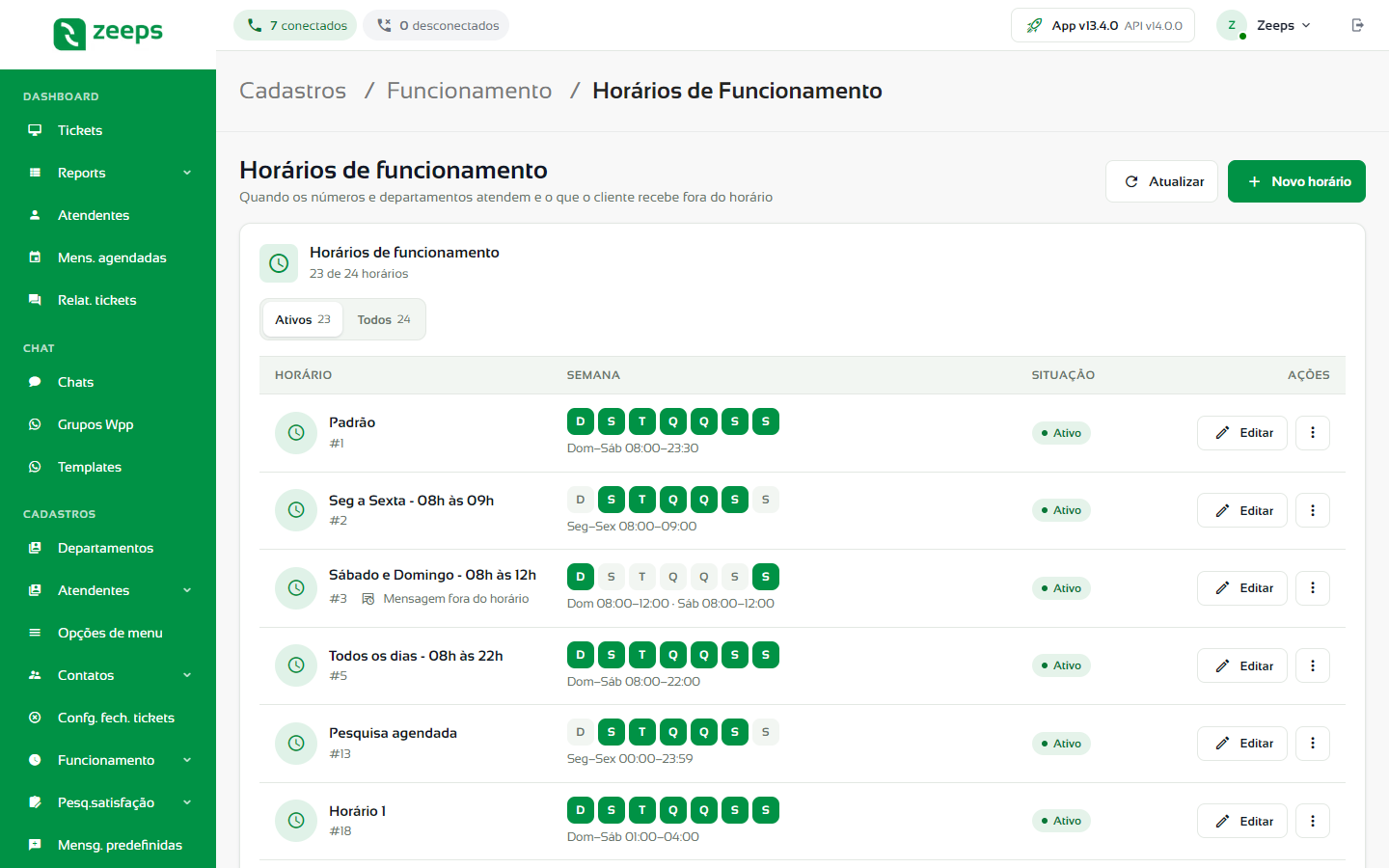Open Confg. fech. tickets icon

35,718
